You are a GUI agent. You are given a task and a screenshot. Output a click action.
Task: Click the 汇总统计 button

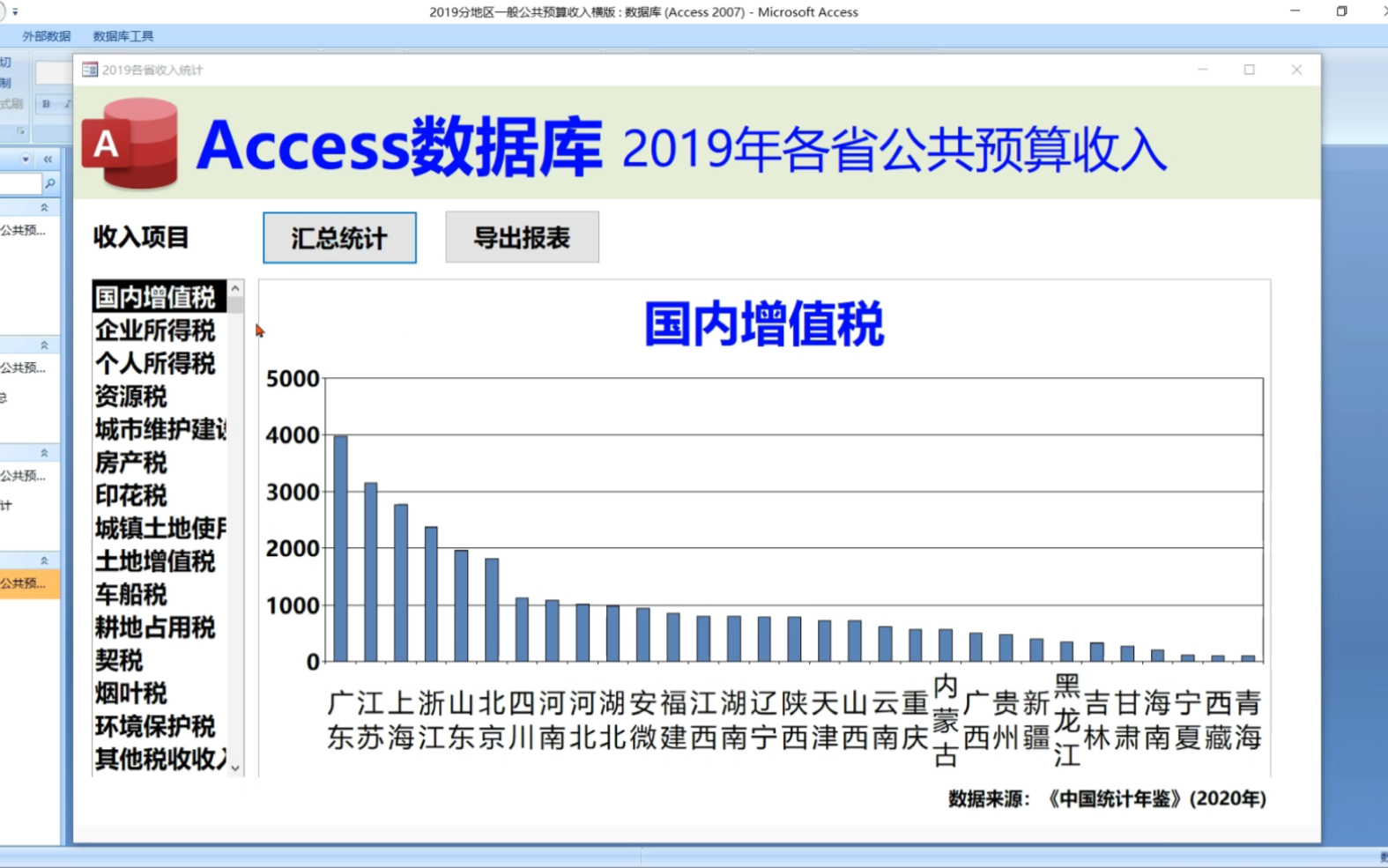[339, 238]
